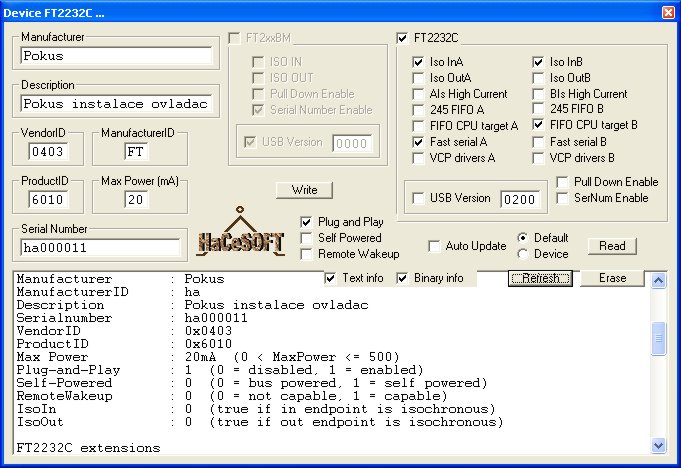Disable Plug and Play checkbox
Screen dimensions: 681x468
[x=307, y=222]
